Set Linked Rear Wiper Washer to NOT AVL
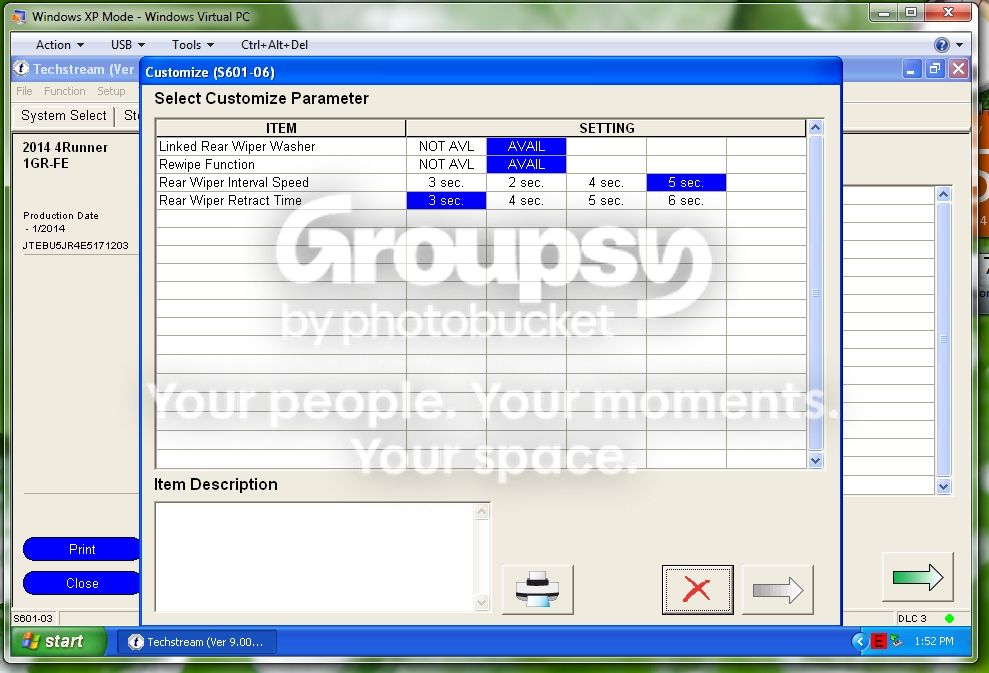The image size is (989, 673). click(446, 146)
